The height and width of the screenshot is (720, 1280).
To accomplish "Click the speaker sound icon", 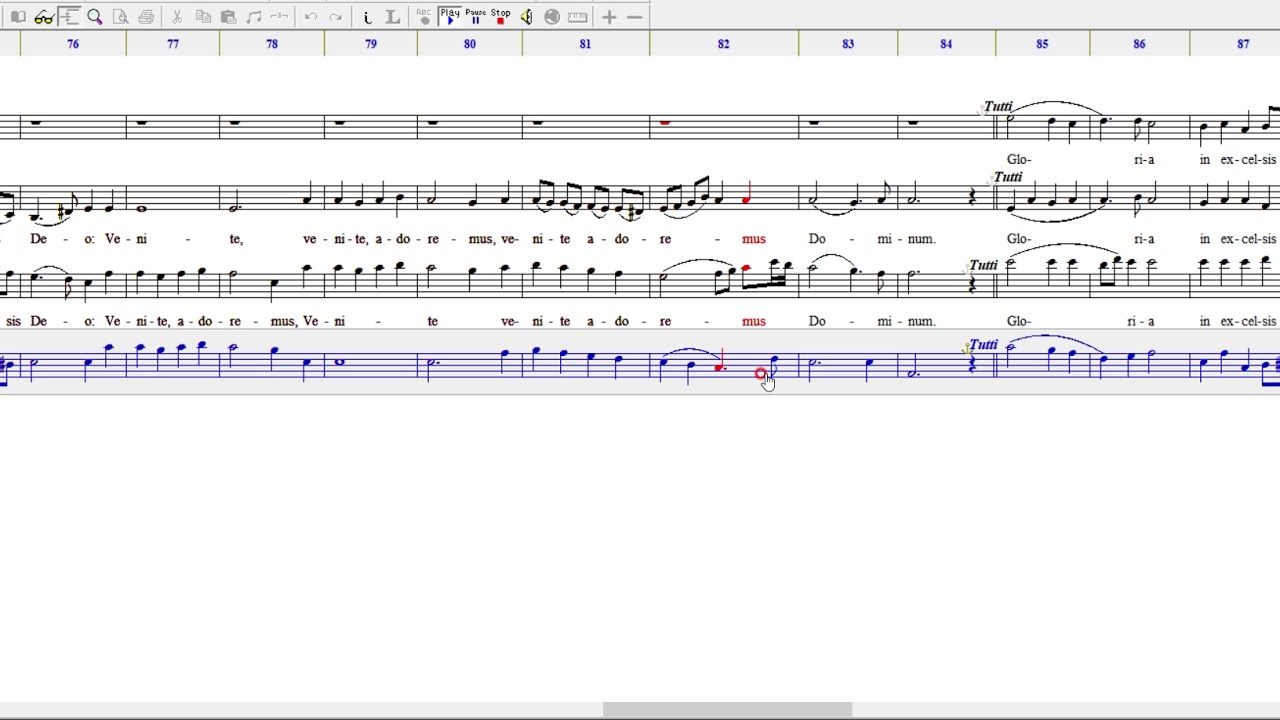I will point(526,17).
